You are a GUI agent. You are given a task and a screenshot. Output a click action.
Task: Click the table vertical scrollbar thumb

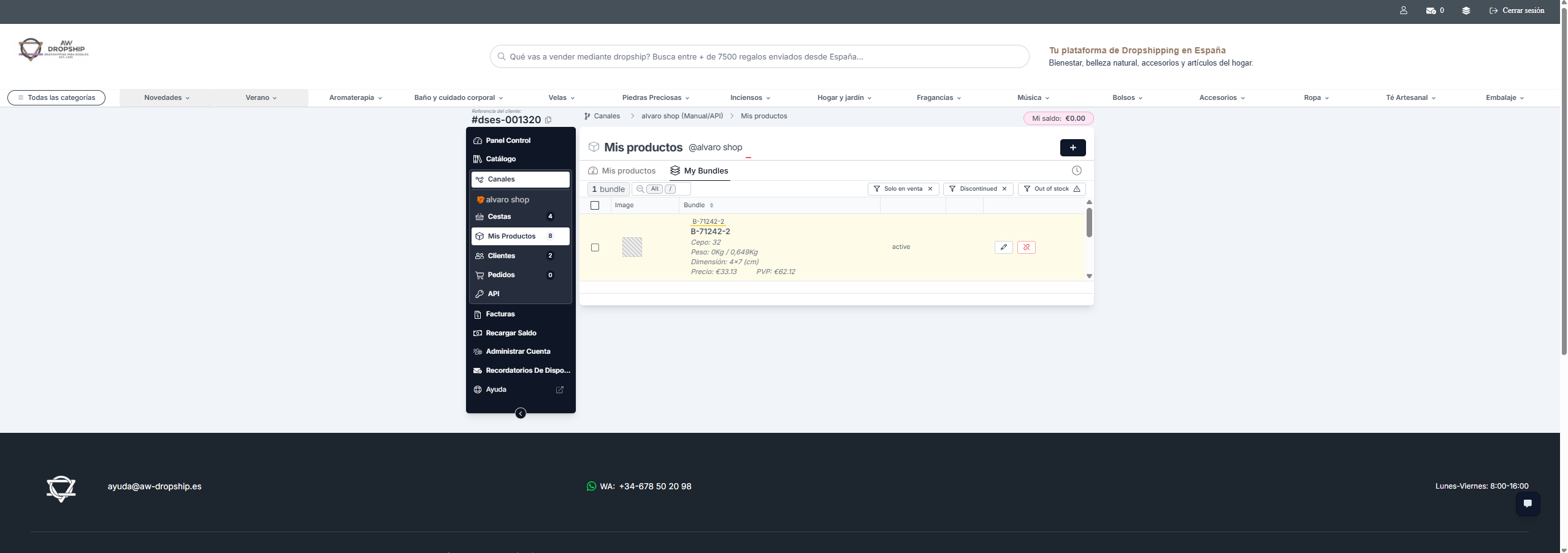point(1089,223)
